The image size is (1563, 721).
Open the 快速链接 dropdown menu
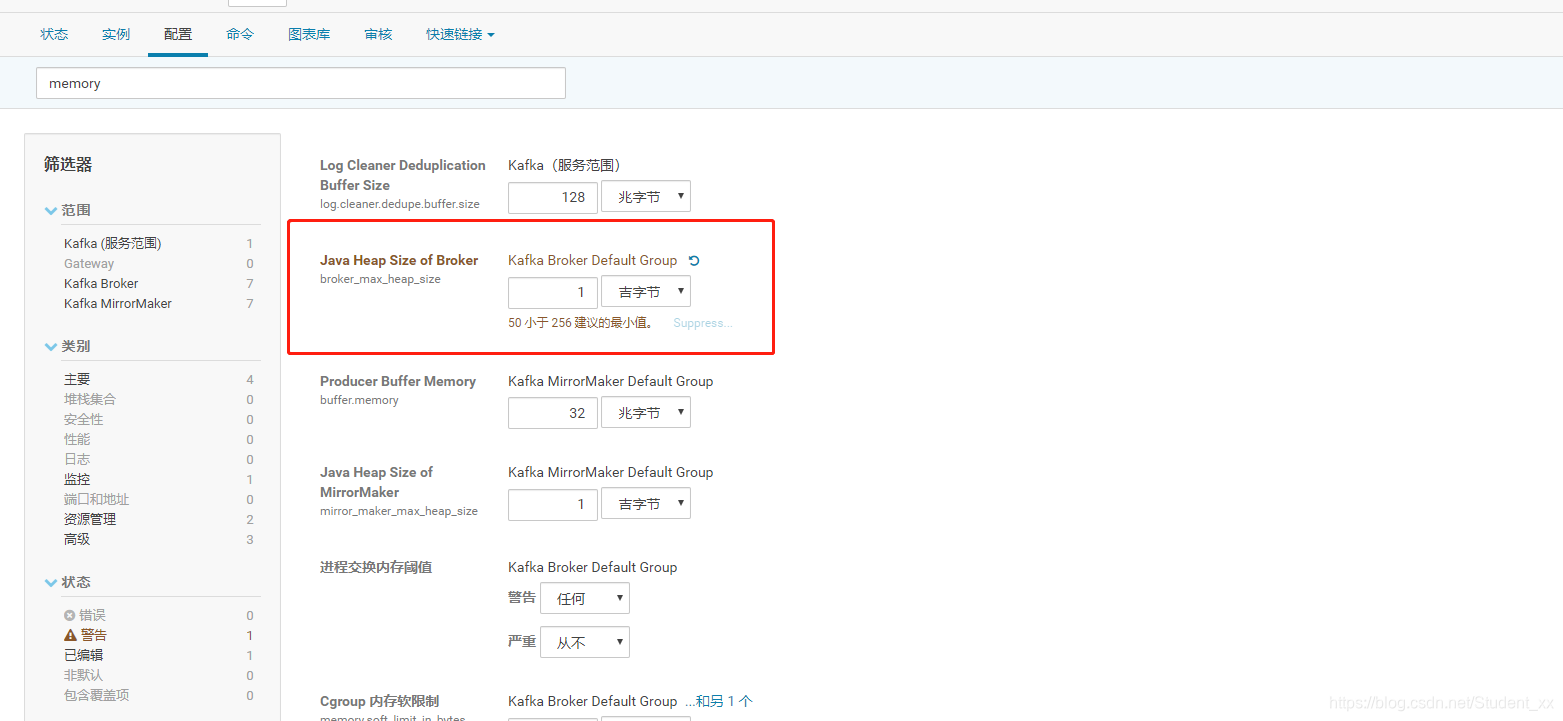460,34
